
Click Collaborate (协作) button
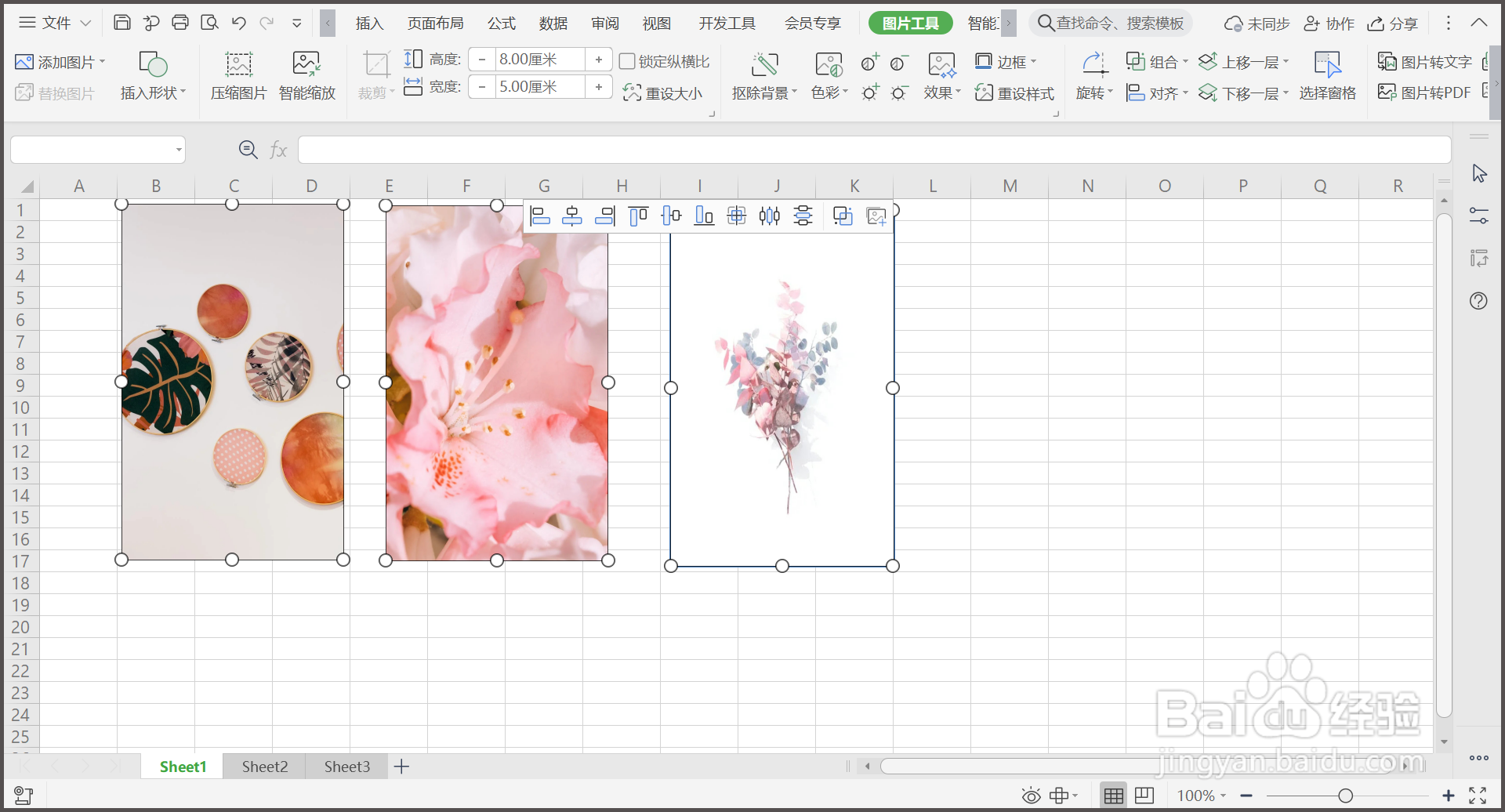[x=1329, y=24]
